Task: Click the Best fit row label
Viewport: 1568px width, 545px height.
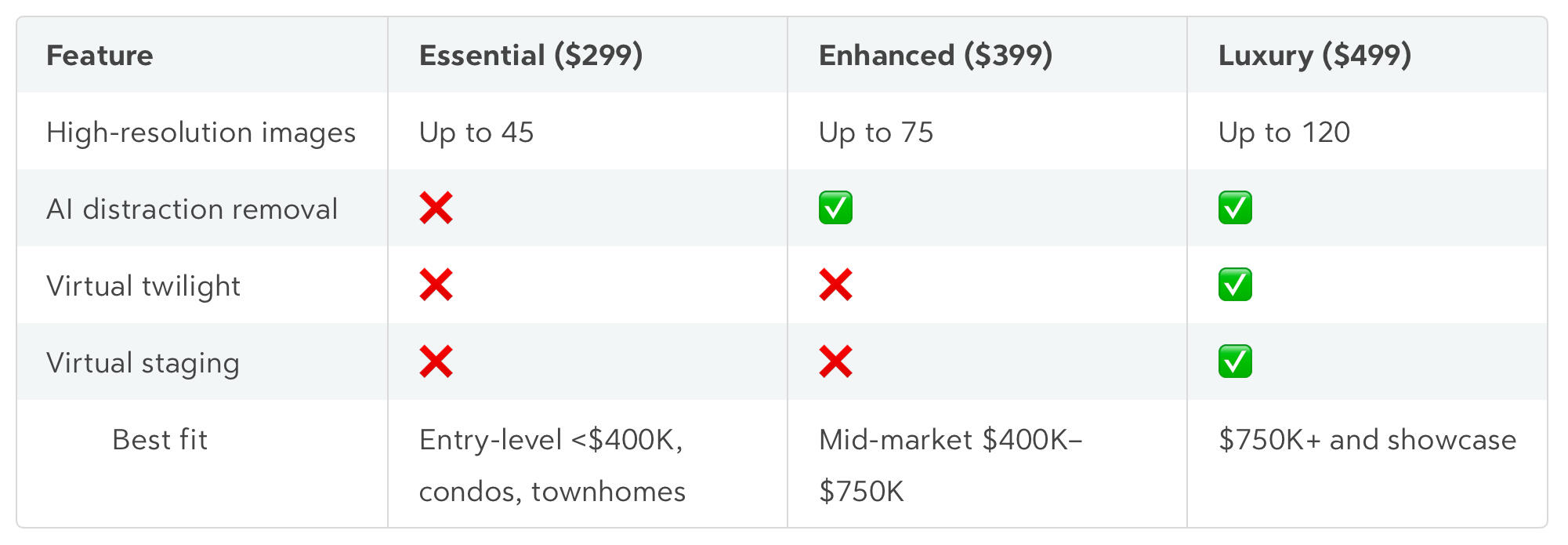Action: (160, 440)
